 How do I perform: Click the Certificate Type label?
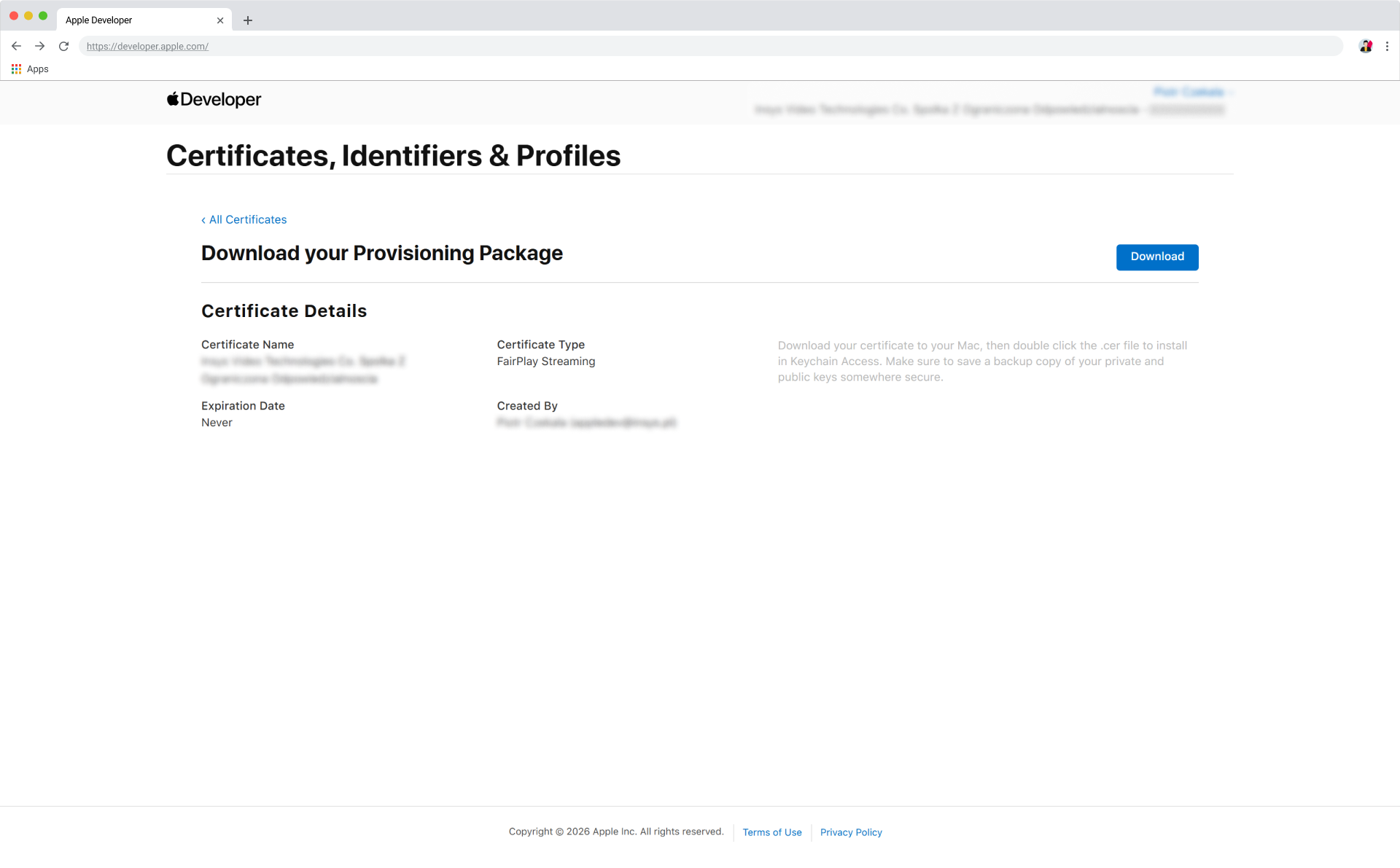tap(541, 345)
